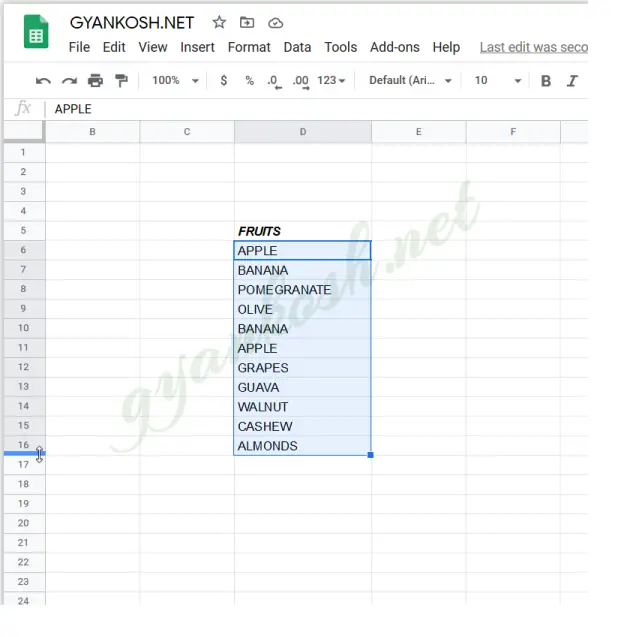Screen dimensions: 638x637
Task: Click the OLIVE cell
Action: [x=303, y=309]
